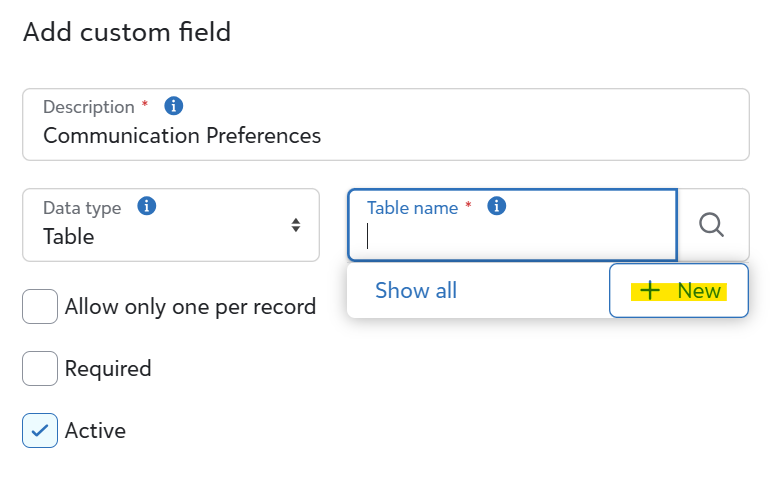Click the Active label text
The image size is (778, 487).
pyautogui.click(x=95, y=431)
